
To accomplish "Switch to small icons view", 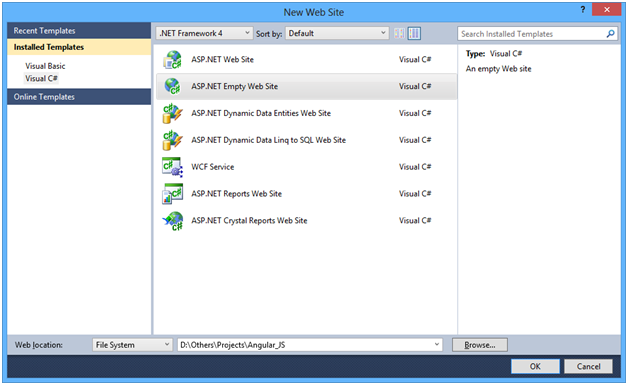I will 399,33.
